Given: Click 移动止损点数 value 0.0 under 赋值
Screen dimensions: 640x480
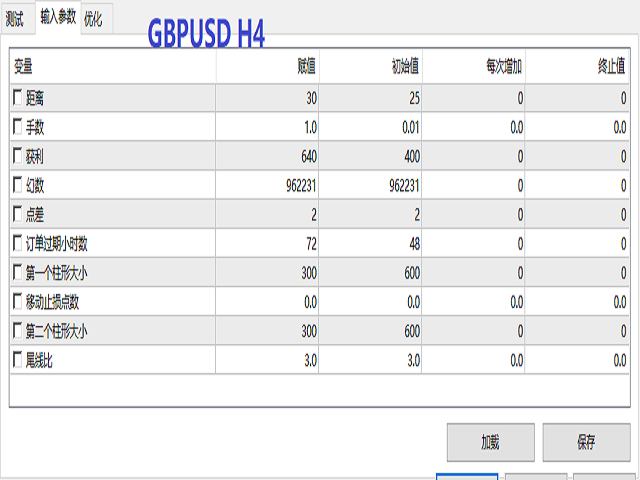Looking at the screenshot, I should coord(267,302).
